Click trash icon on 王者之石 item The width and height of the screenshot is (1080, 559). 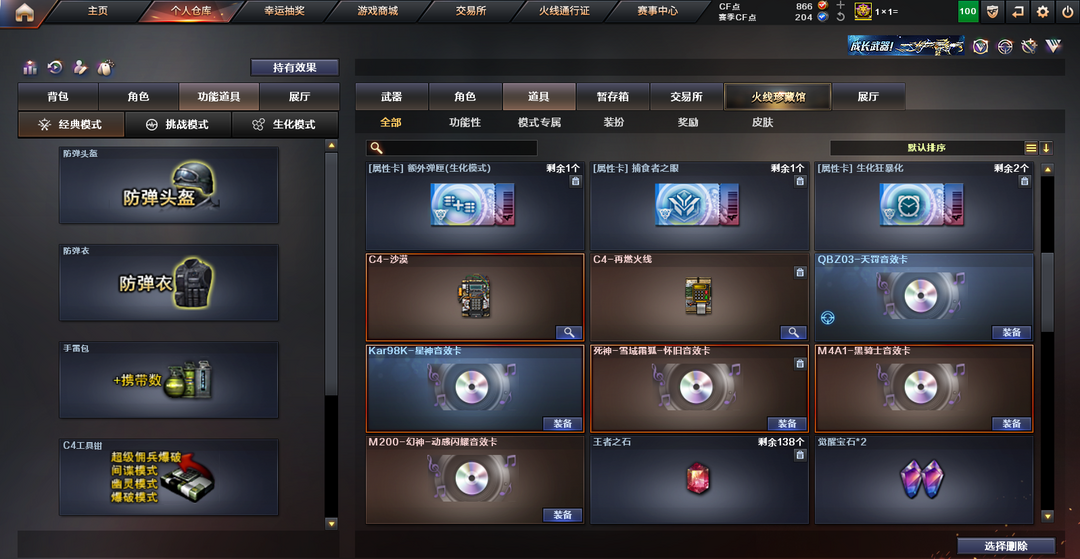pyautogui.click(x=800, y=455)
